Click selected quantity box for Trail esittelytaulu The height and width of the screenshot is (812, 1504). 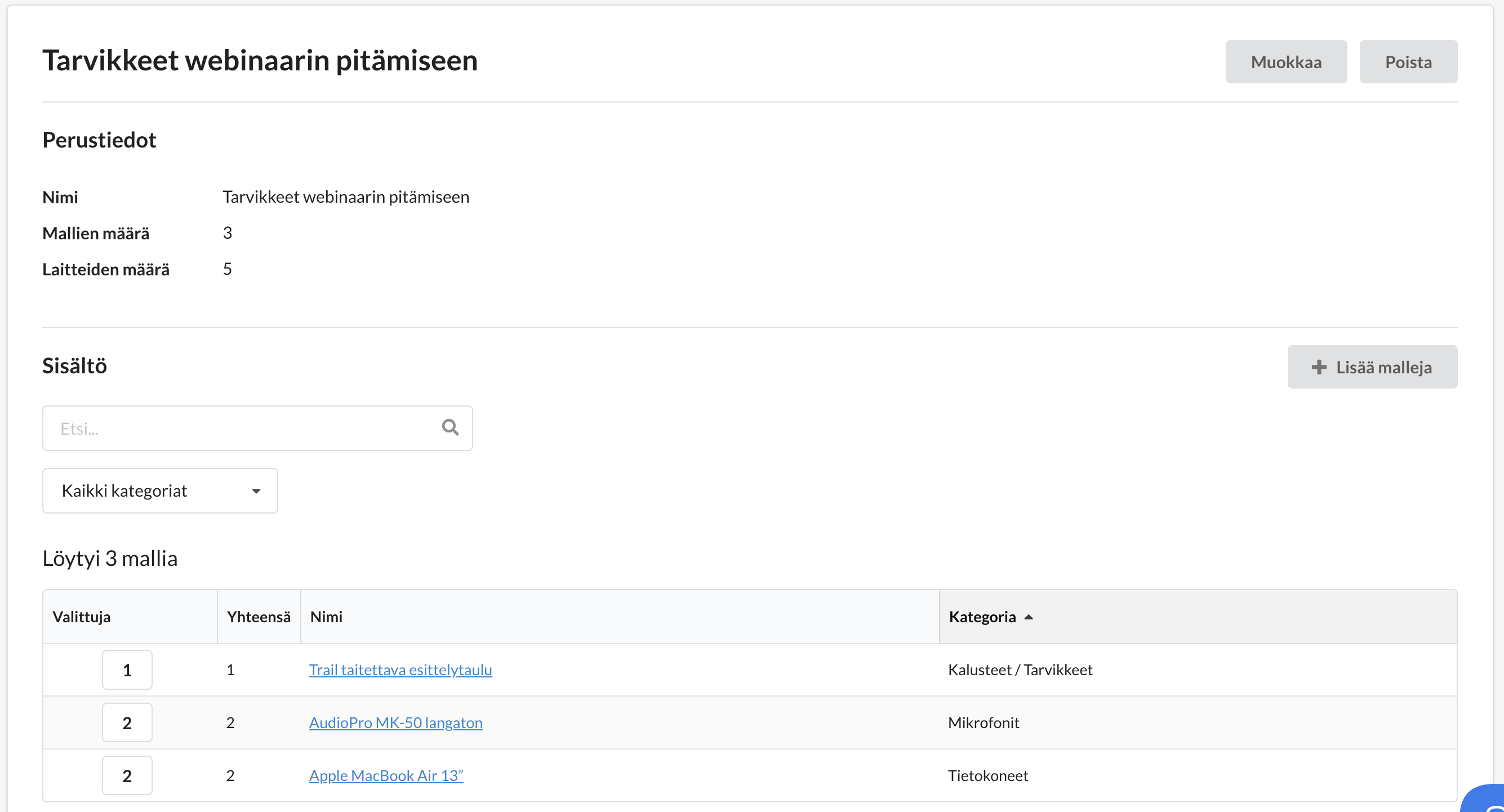(127, 670)
